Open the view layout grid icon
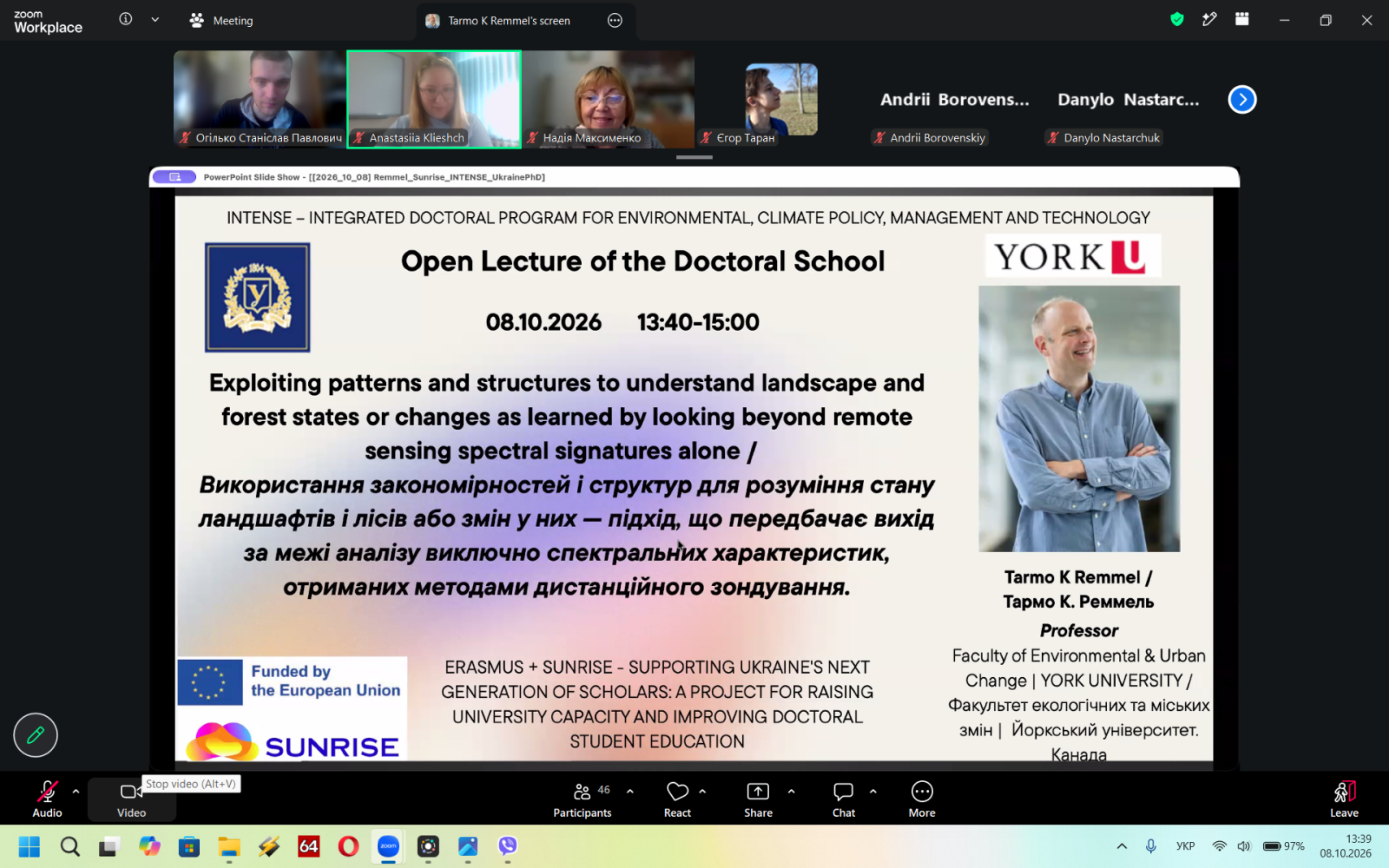The width and height of the screenshot is (1389, 868). point(1242,19)
